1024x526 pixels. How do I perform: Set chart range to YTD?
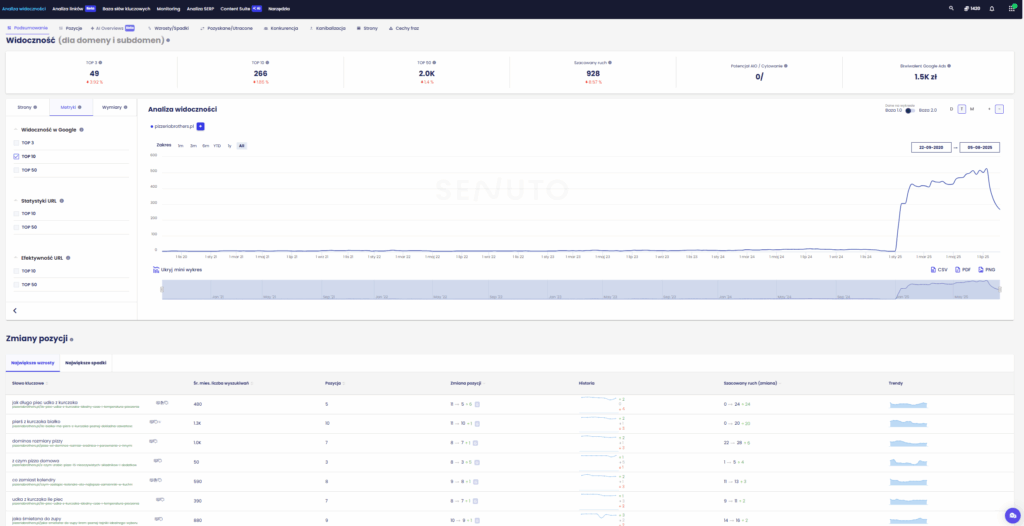pos(217,145)
